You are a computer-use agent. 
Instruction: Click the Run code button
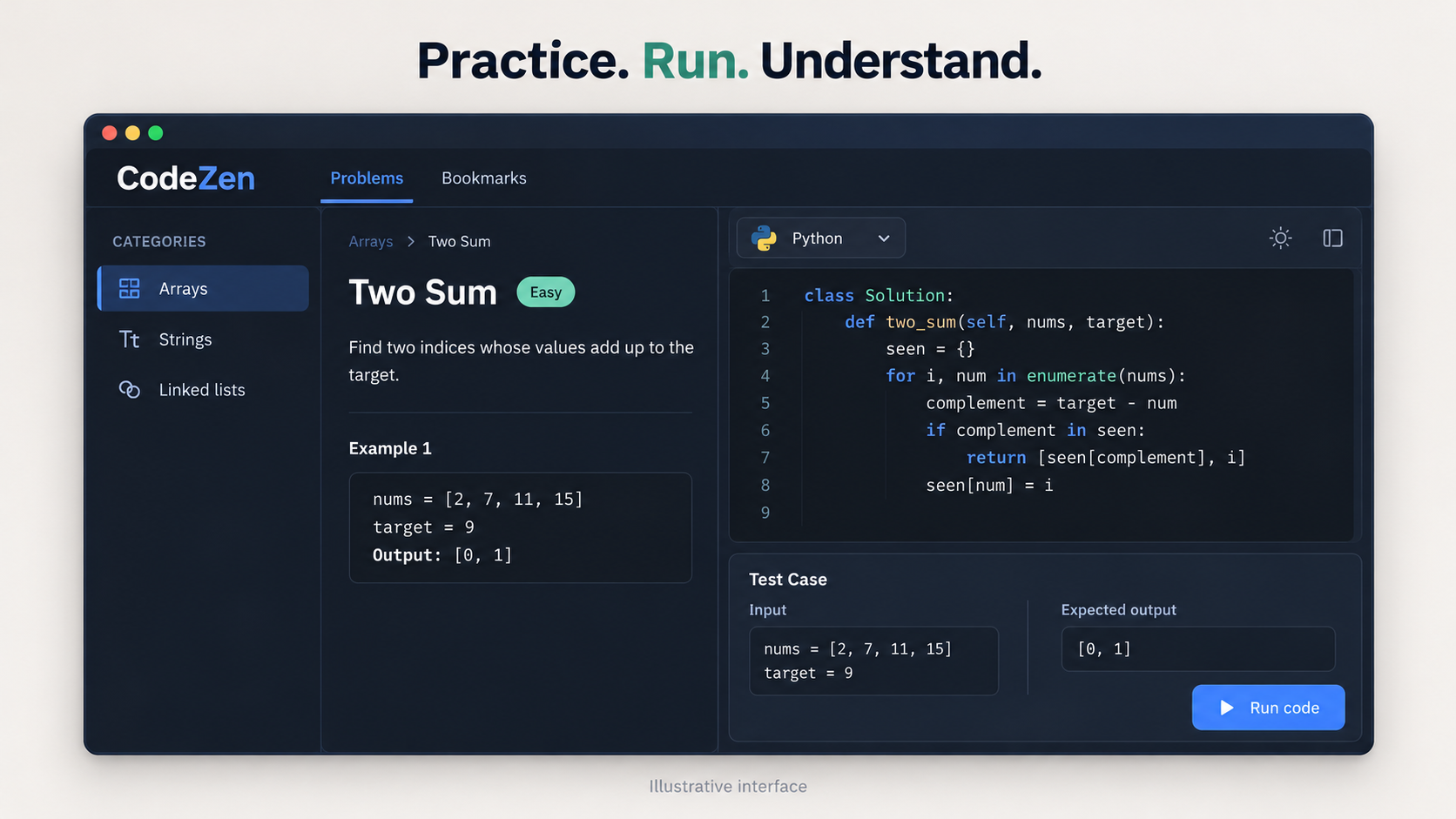1268,708
